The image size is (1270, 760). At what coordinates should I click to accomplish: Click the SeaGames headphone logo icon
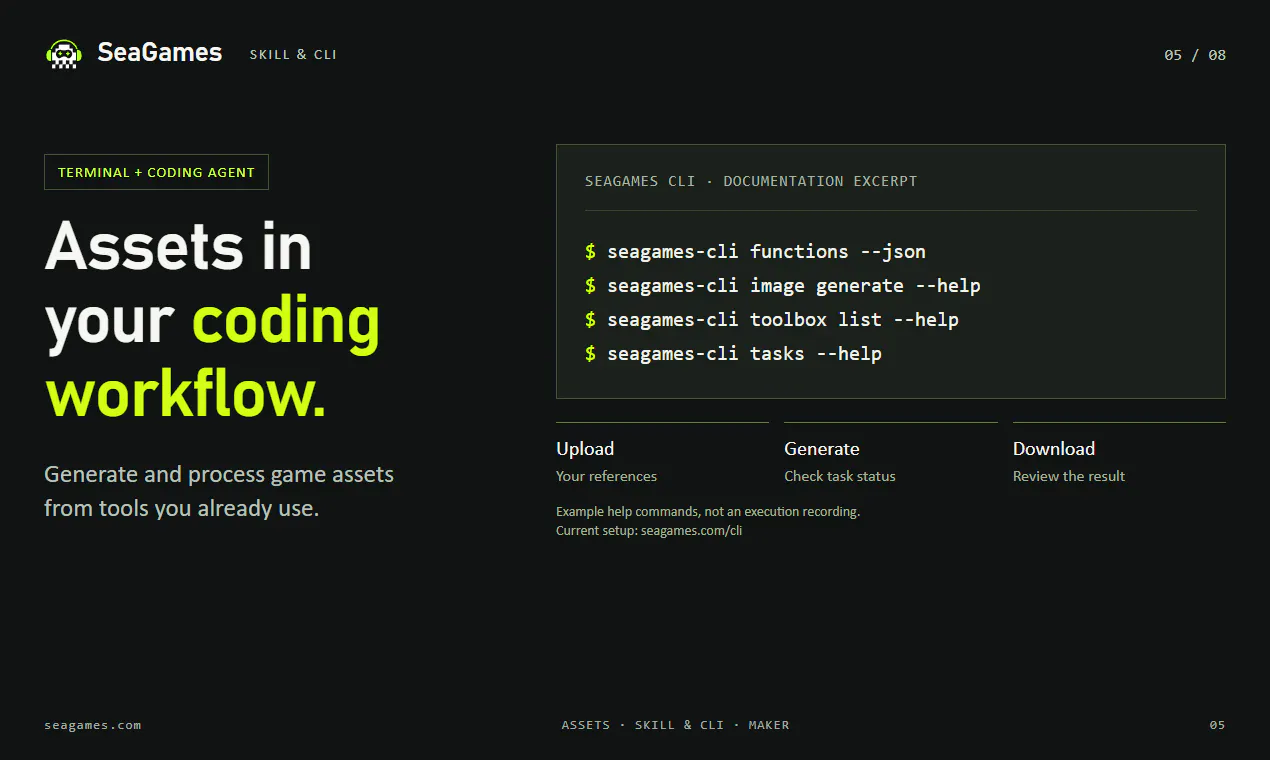pyautogui.click(x=64, y=54)
